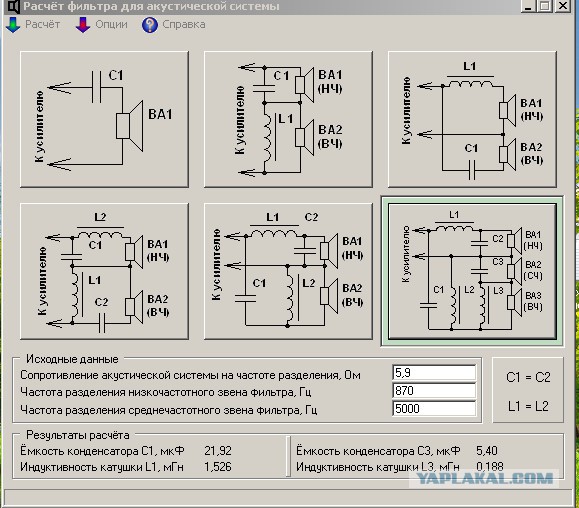This screenshot has height=508, width=579.
Task: Select the single capacitor C1 with BA1 schematic
Action: [x=104, y=119]
